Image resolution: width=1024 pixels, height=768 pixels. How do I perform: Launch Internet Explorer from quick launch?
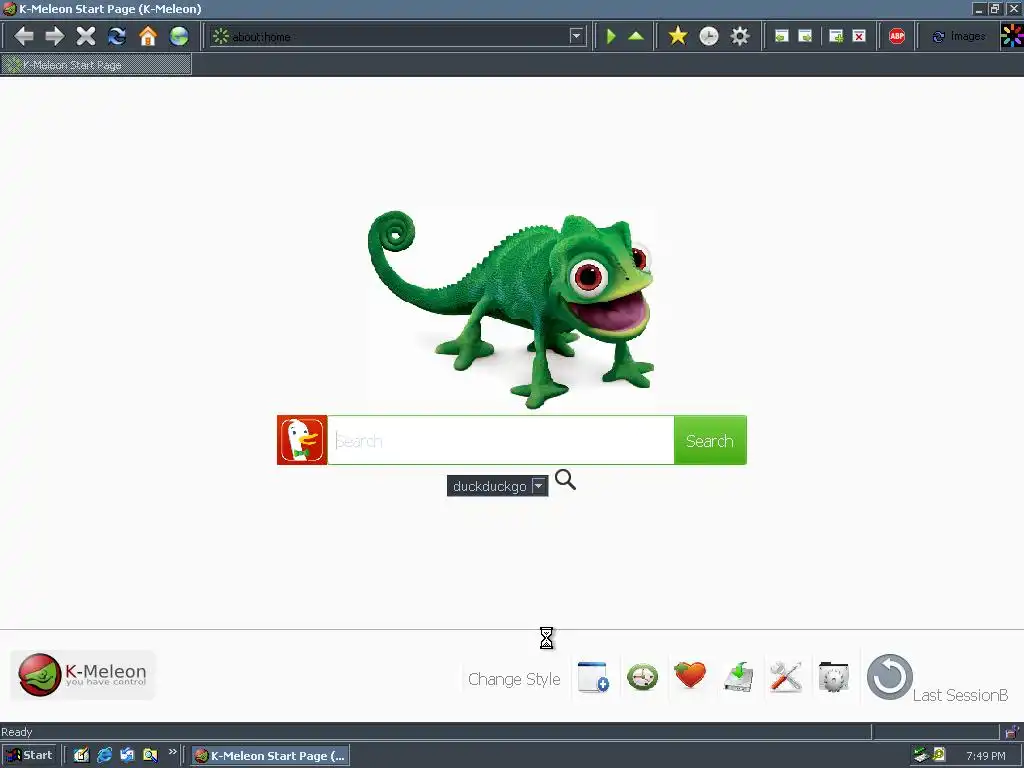[104, 755]
